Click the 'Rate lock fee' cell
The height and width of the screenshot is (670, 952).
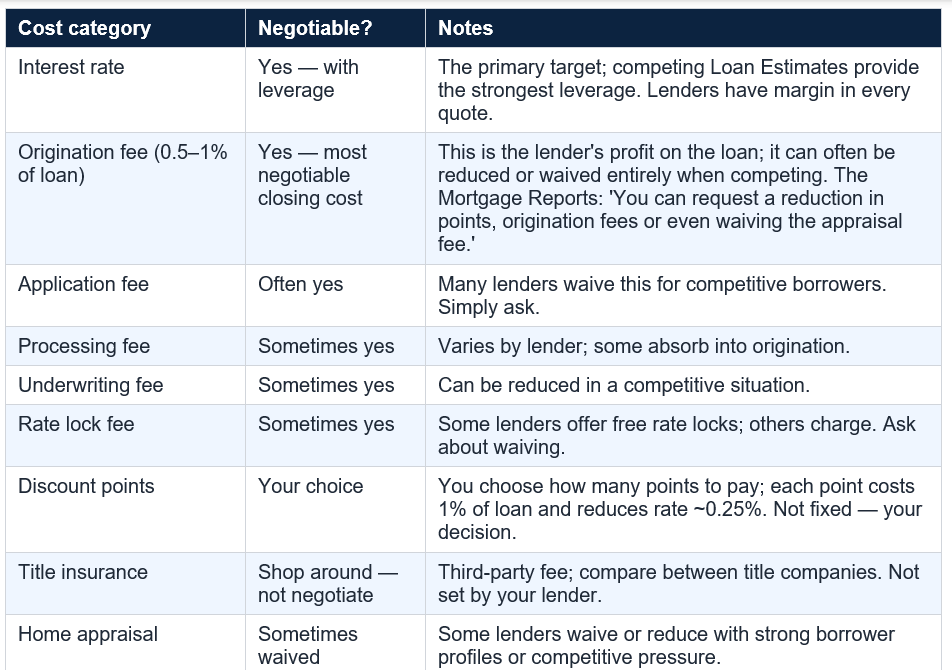(126, 435)
